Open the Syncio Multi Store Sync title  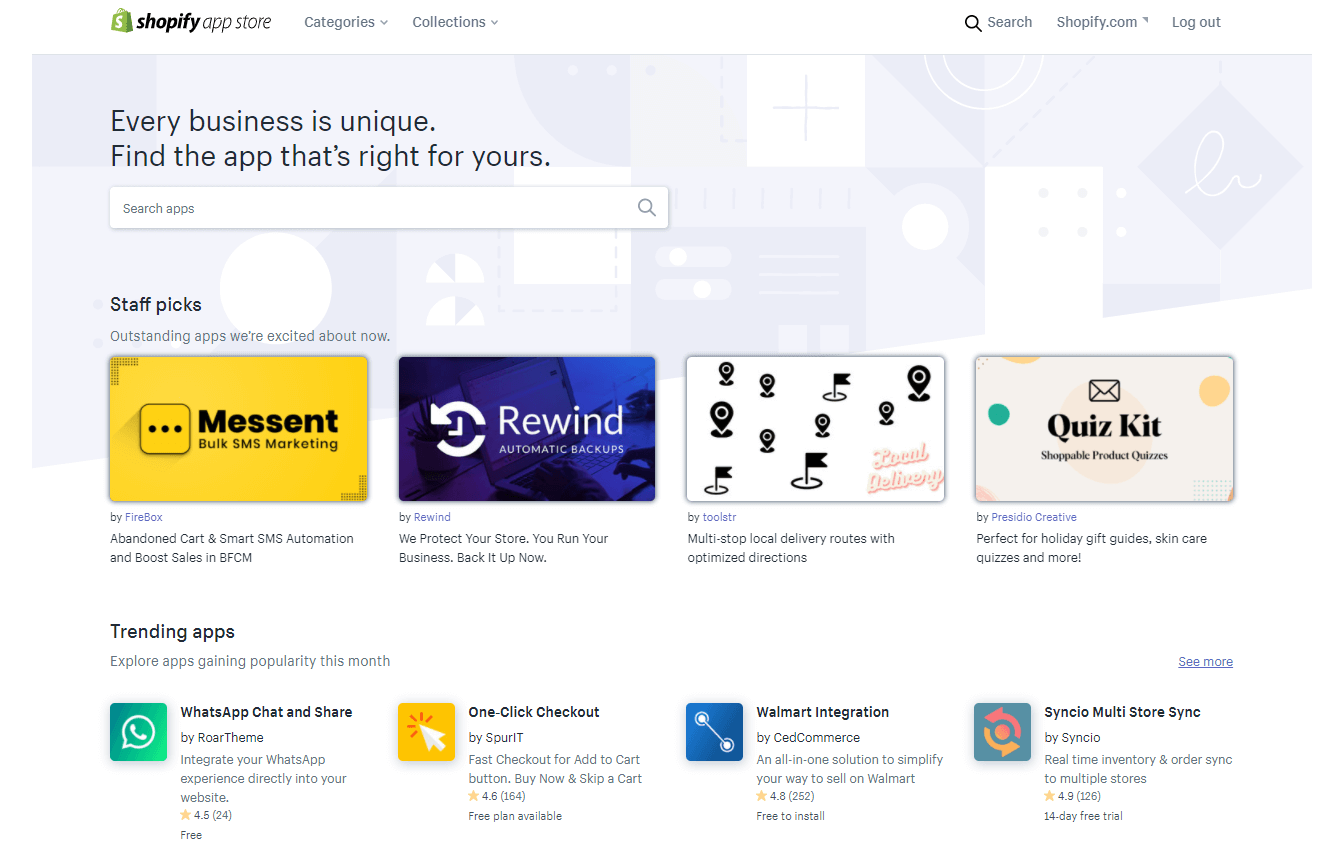coord(1122,712)
